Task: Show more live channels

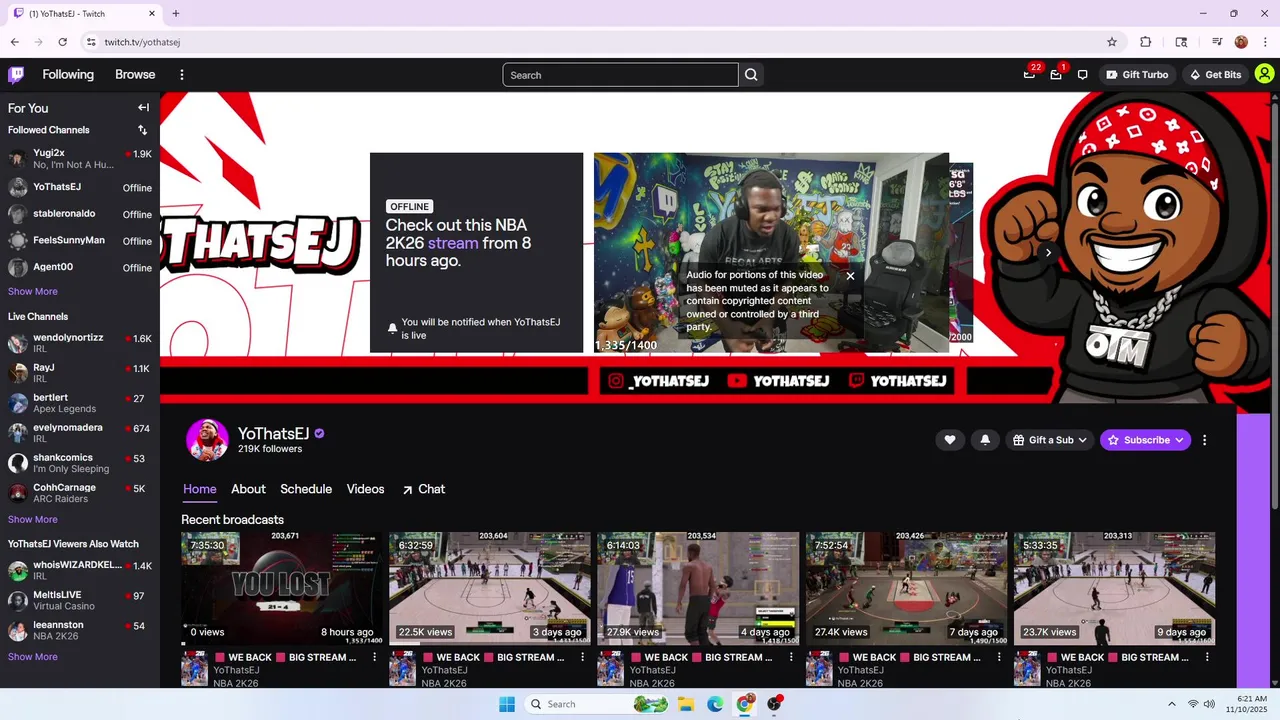Action: pyautogui.click(x=33, y=519)
